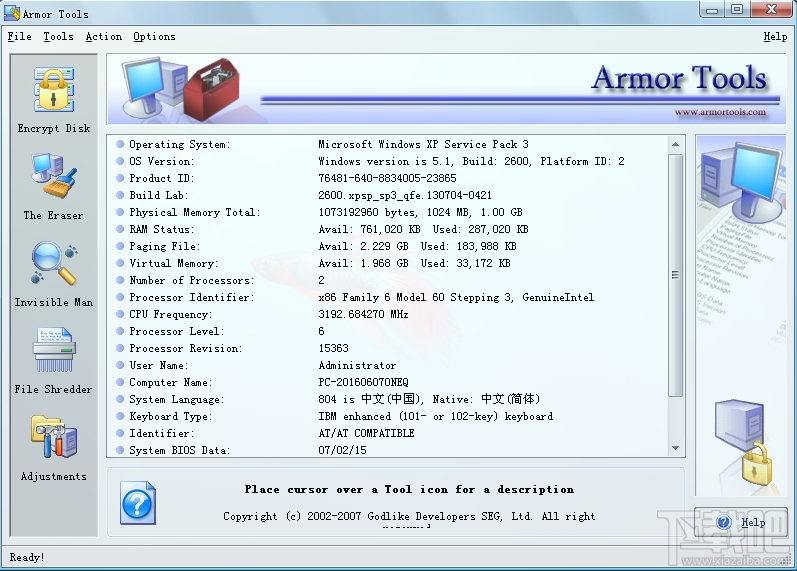Click the computer monitor image on right panel

click(x=741, y=181)
